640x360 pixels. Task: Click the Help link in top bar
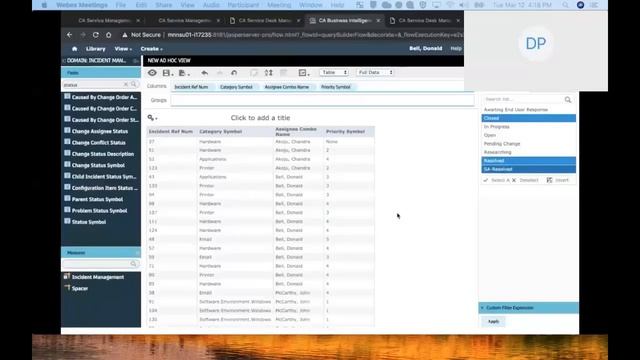pyautogui.click(x=456, y=49)
